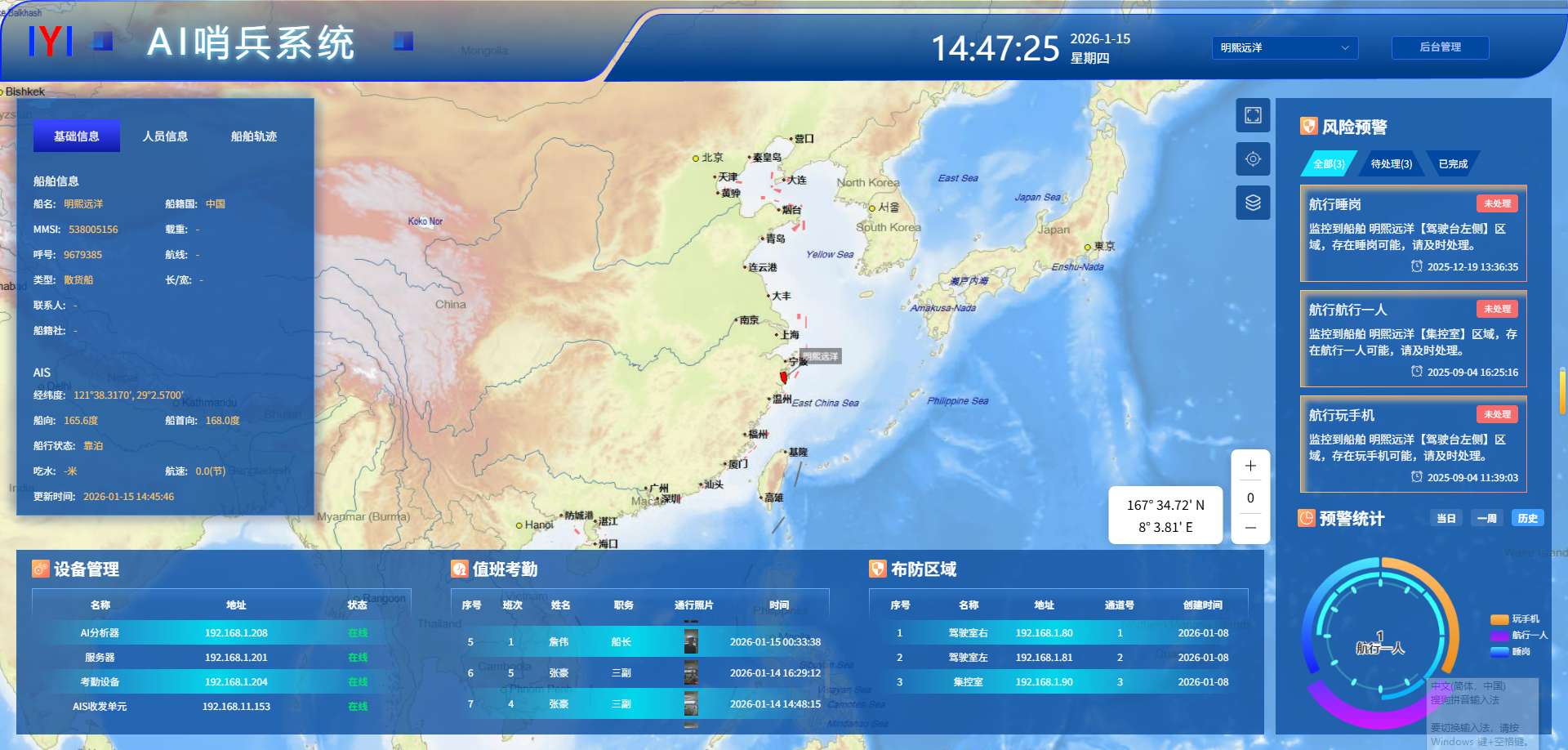Zoom in the map with plus

click(1250, 466)
